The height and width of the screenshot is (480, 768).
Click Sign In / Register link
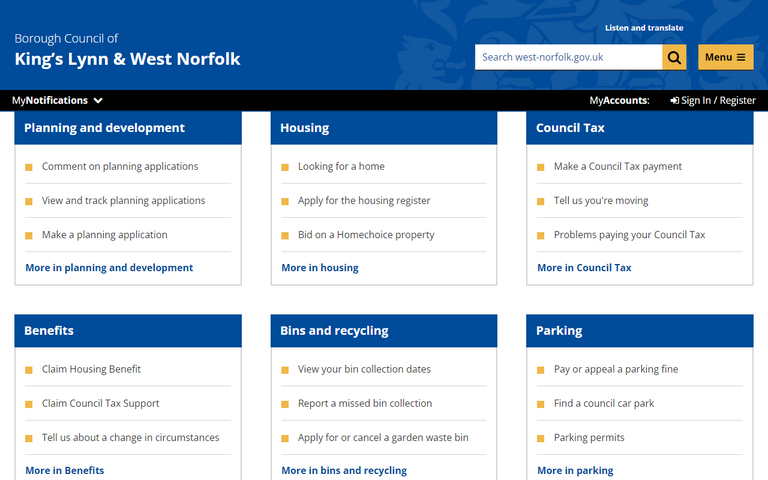[x=713, y=100]
